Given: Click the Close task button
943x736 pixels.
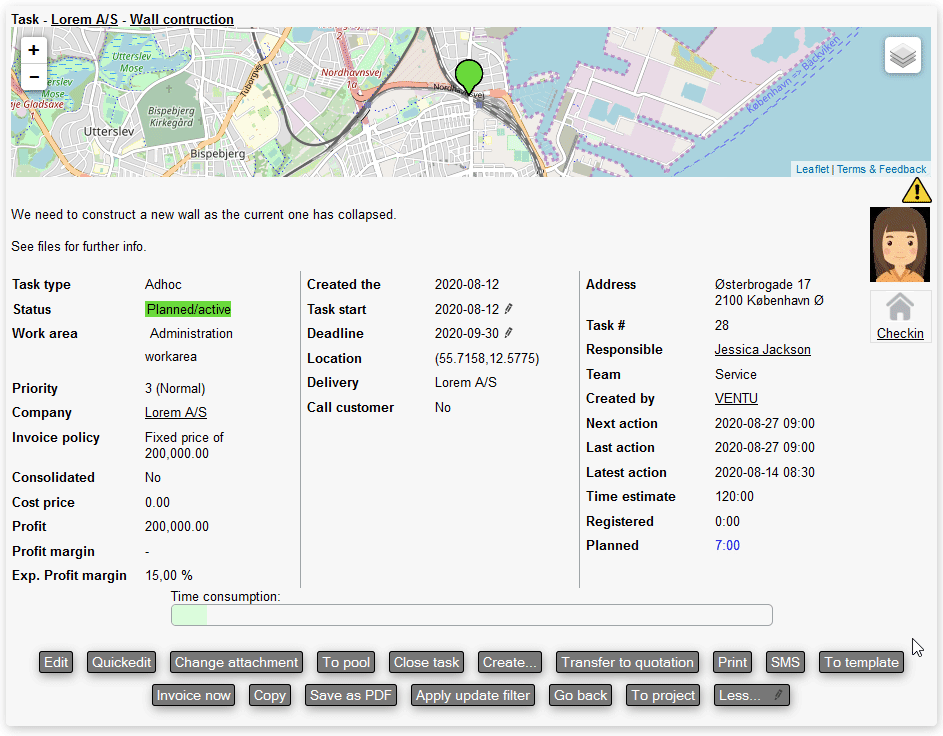Looking at the screenshot, I should 426,662.
